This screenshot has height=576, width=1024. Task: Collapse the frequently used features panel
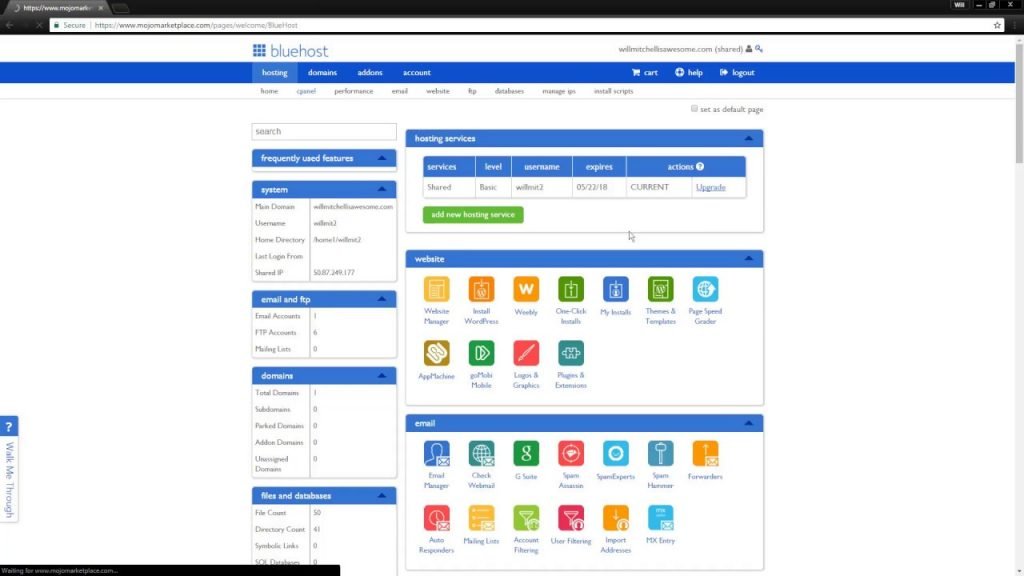(382, 158)
